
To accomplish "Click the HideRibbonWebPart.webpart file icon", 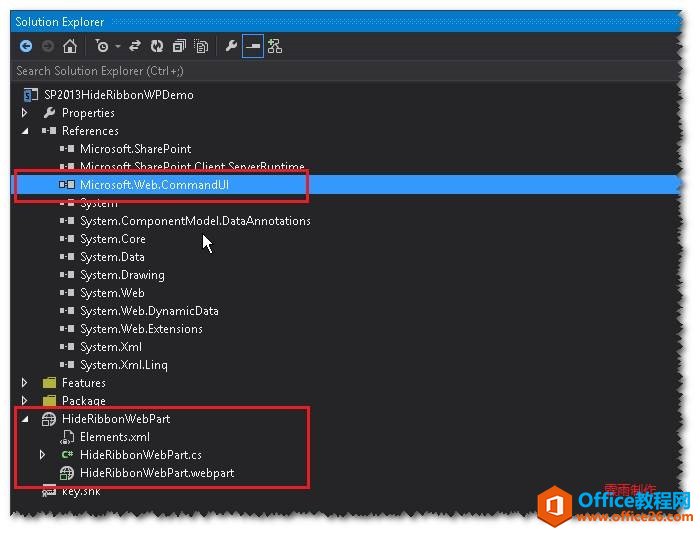I will point(67,473).
